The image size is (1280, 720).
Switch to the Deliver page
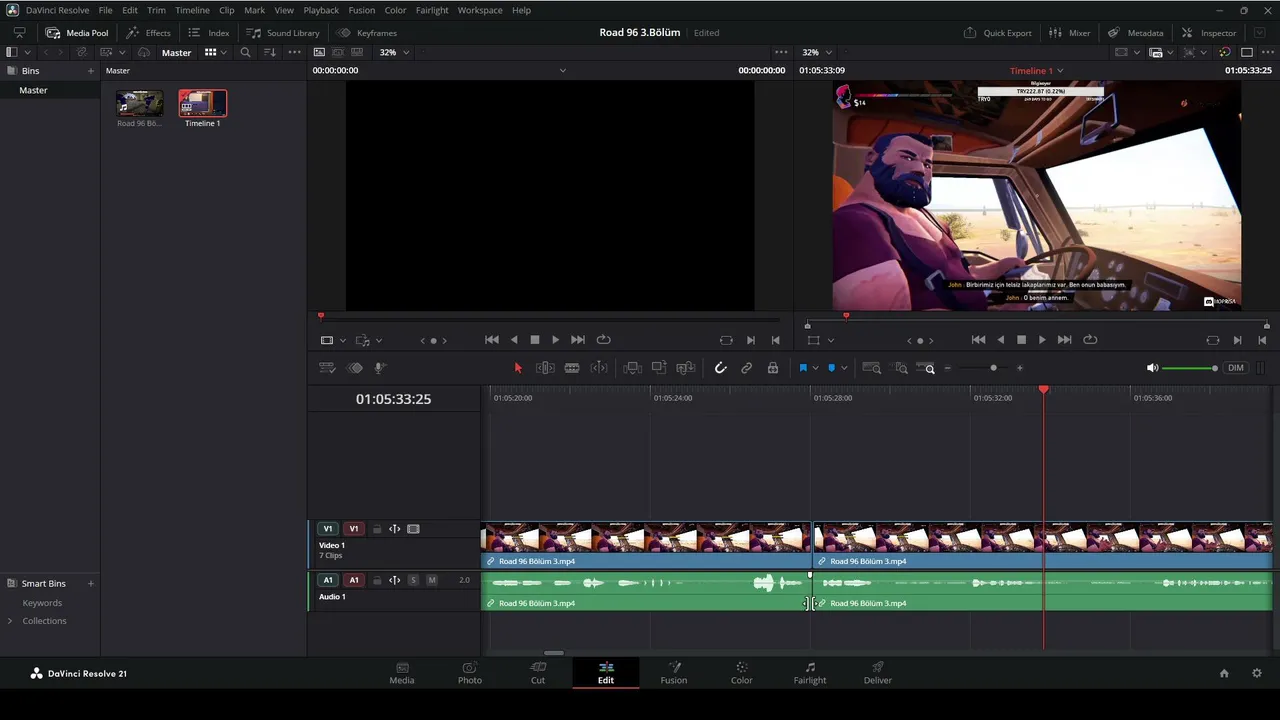pos(877,673)
